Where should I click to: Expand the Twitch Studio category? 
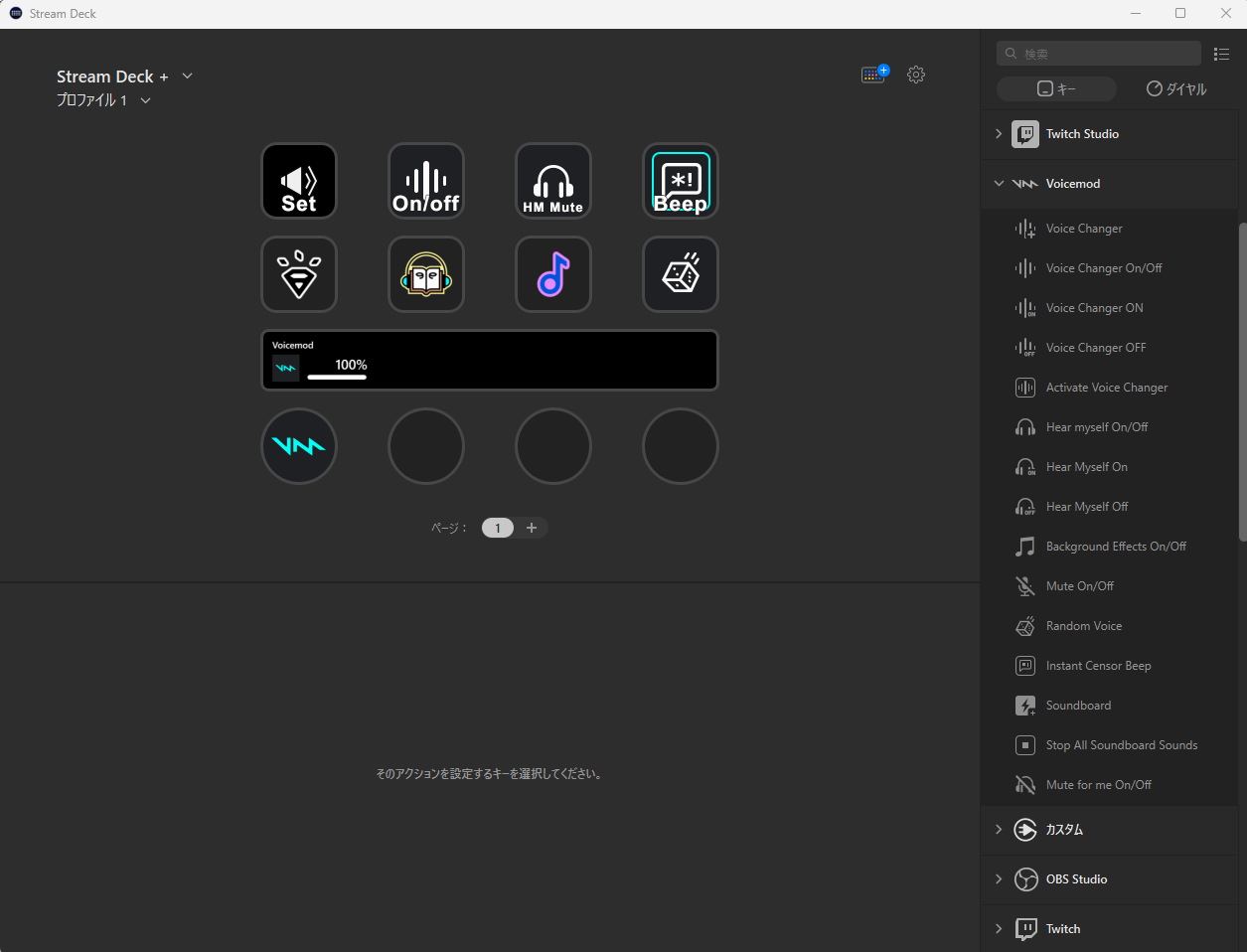[x=999, y=134]
